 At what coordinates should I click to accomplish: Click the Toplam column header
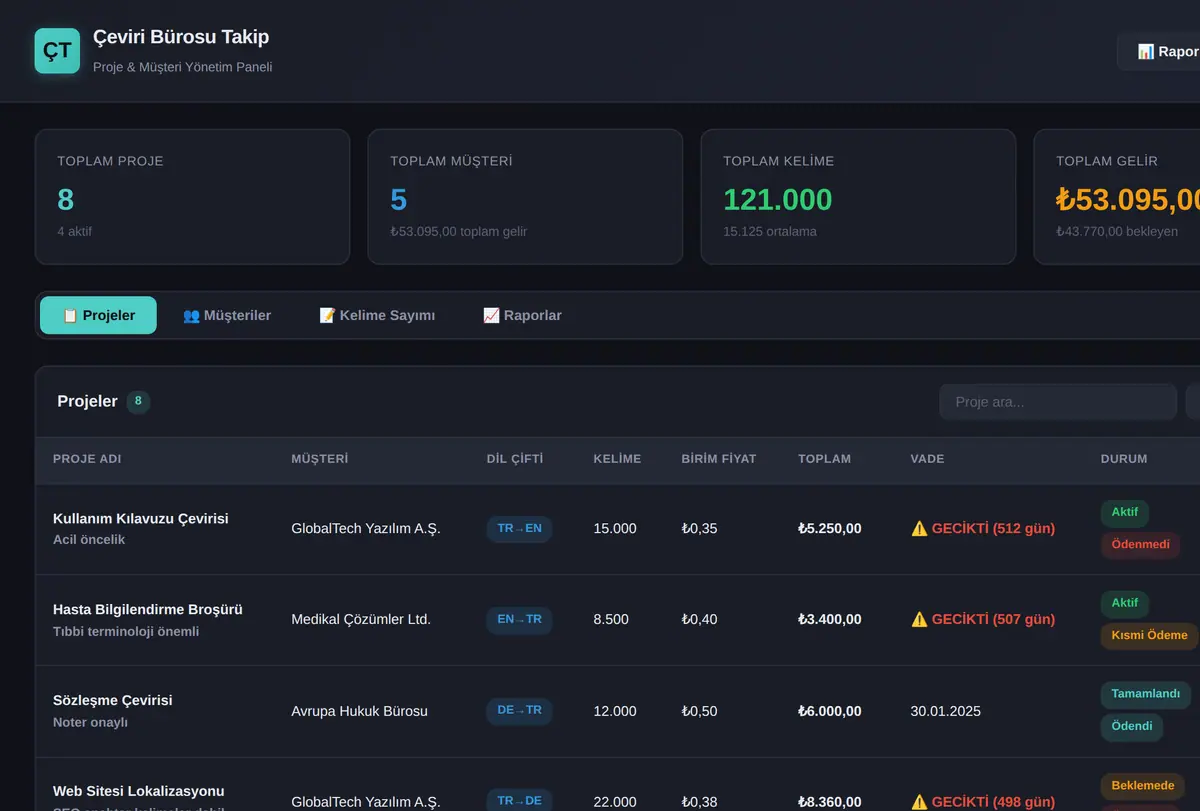point(824,459)
